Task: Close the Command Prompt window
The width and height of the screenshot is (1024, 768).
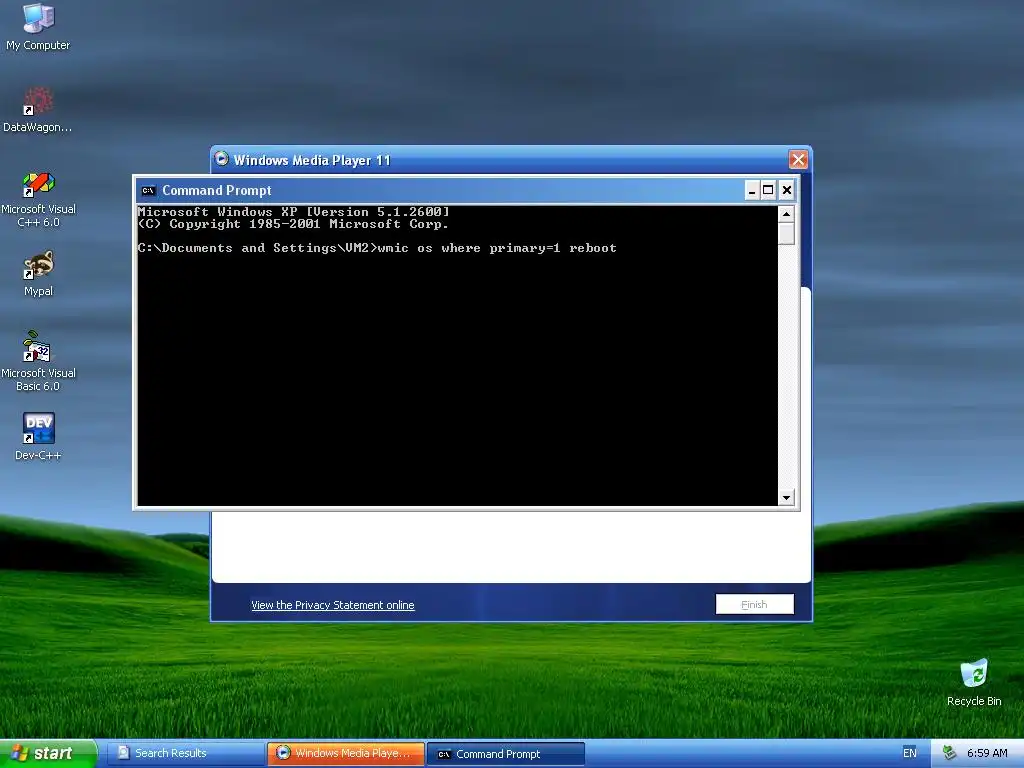Action: 787,190
